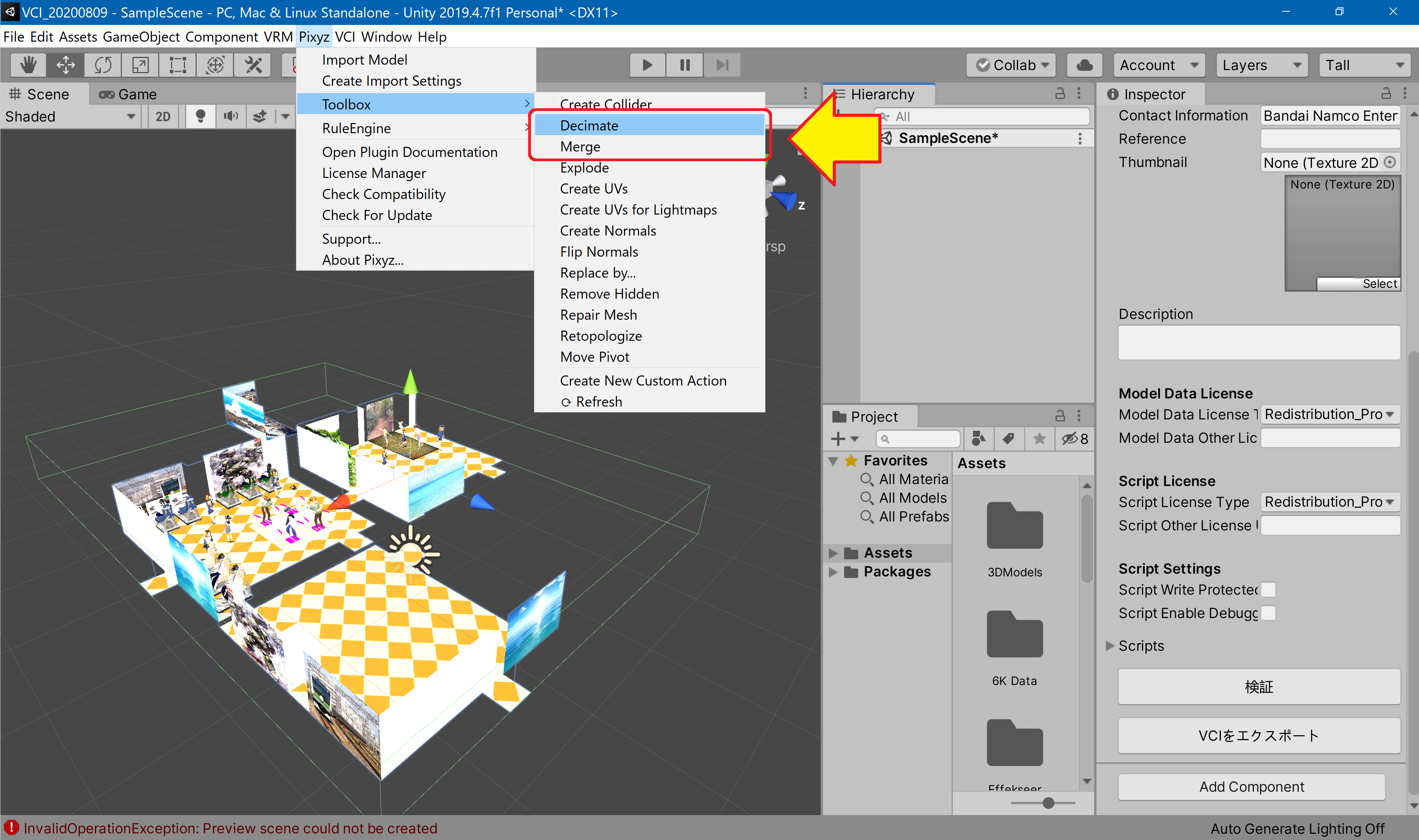1419x840 pixels.
Task: Open custom editor tools icon
Action: coord(252,65)
